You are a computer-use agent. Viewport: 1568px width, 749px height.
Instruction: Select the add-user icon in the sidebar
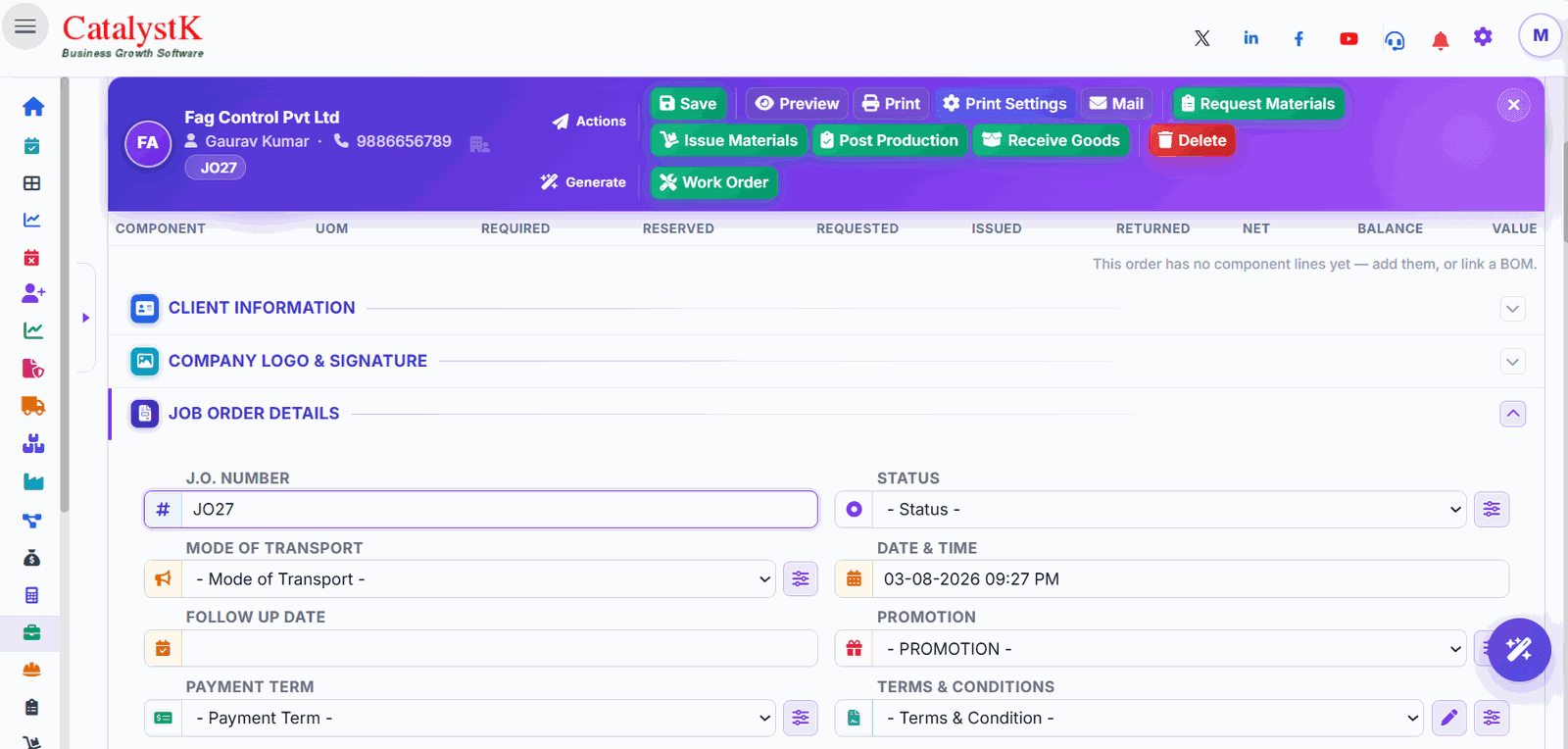33,293
